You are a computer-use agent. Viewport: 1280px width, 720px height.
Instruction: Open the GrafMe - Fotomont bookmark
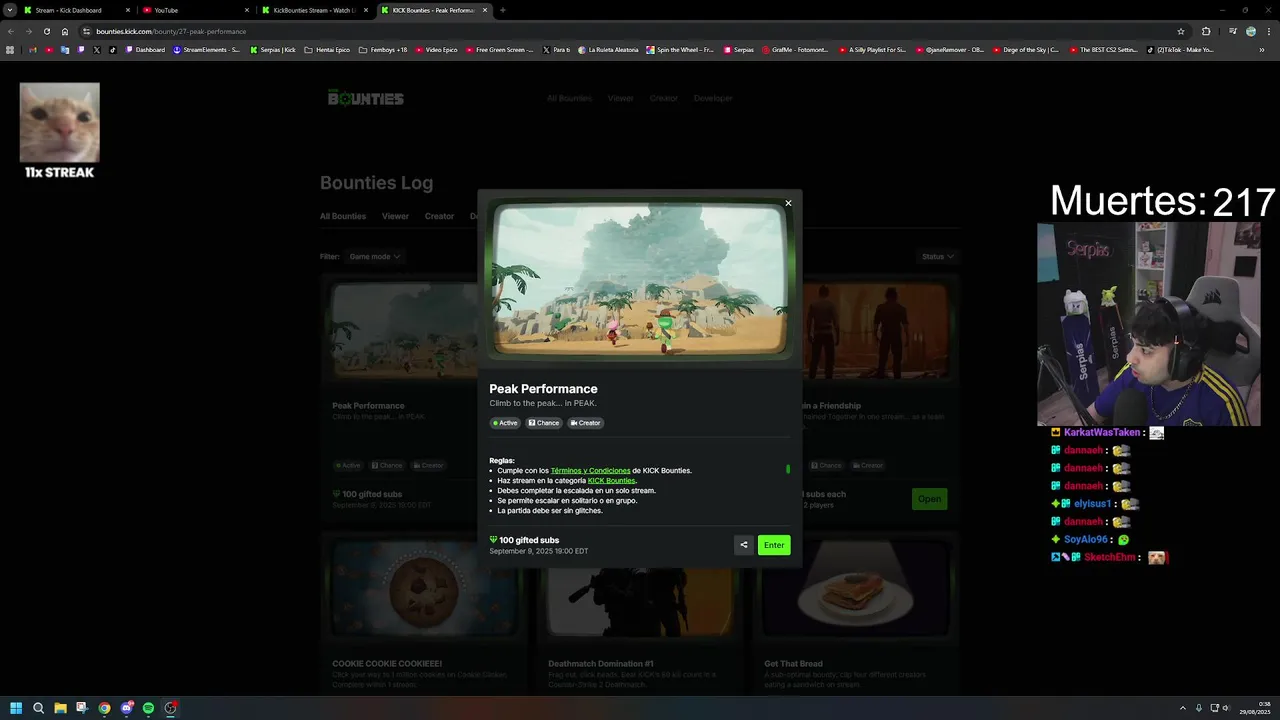(795, 49)
